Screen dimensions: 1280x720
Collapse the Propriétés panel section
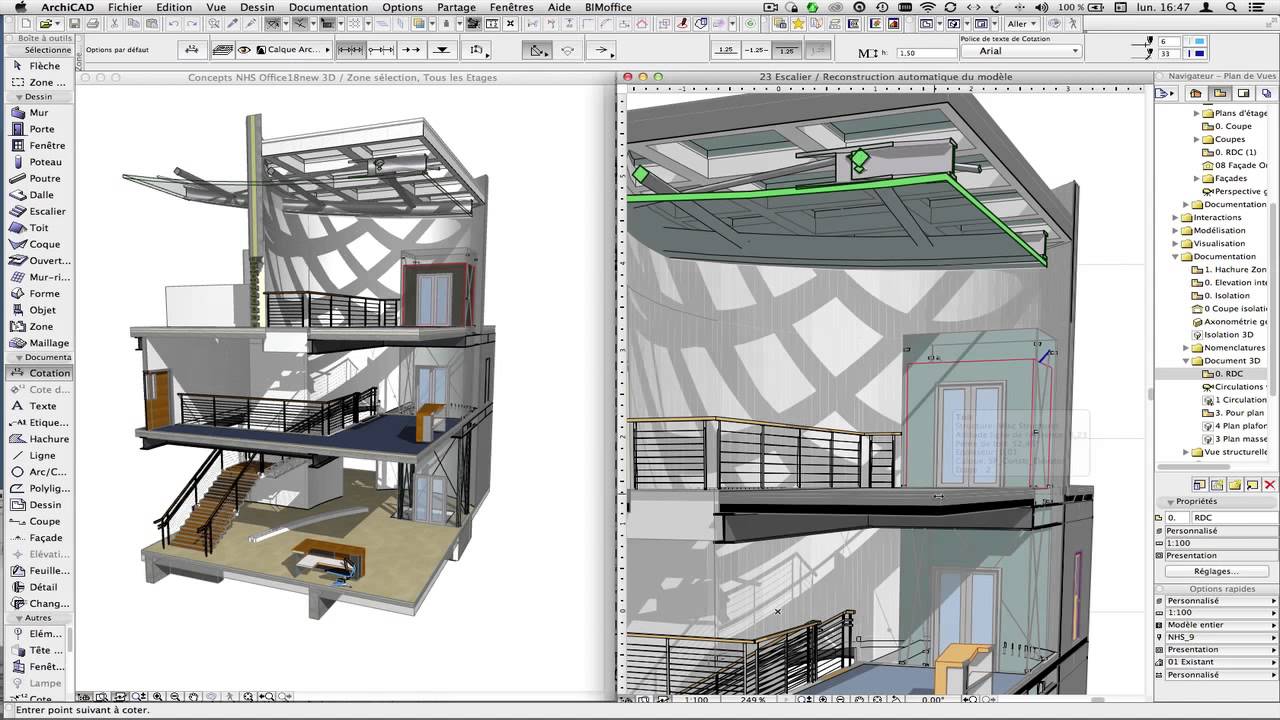coord(1169,501)
